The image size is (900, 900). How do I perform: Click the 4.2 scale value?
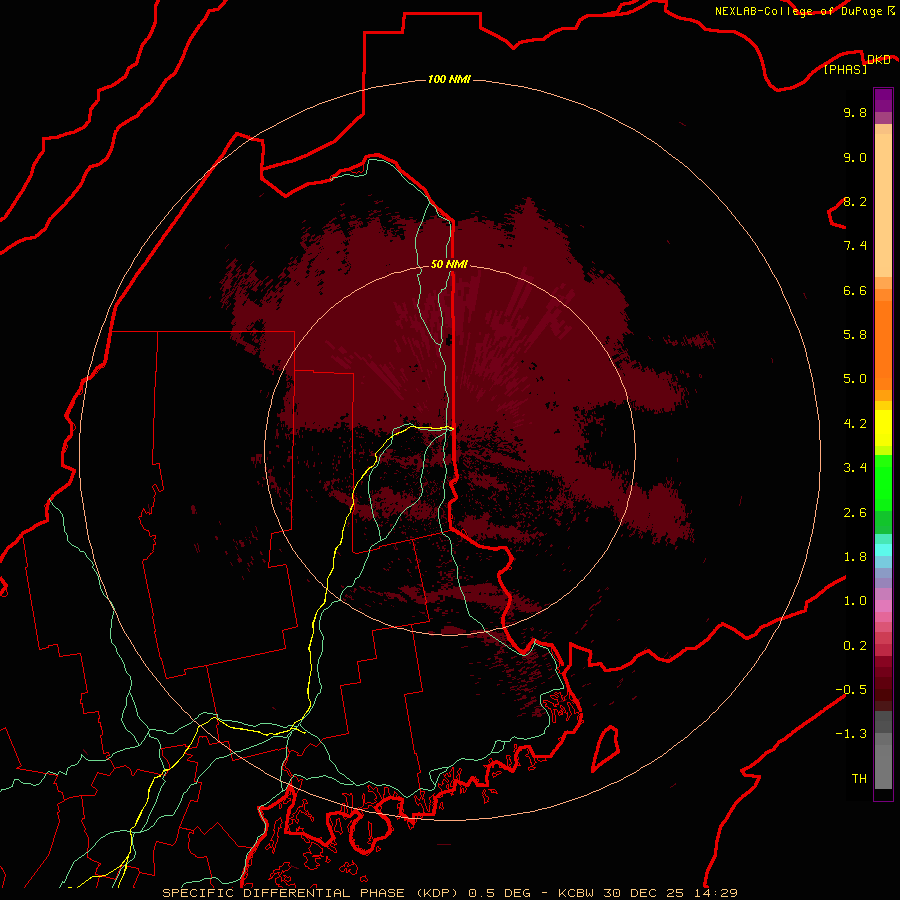pos(855,424)
